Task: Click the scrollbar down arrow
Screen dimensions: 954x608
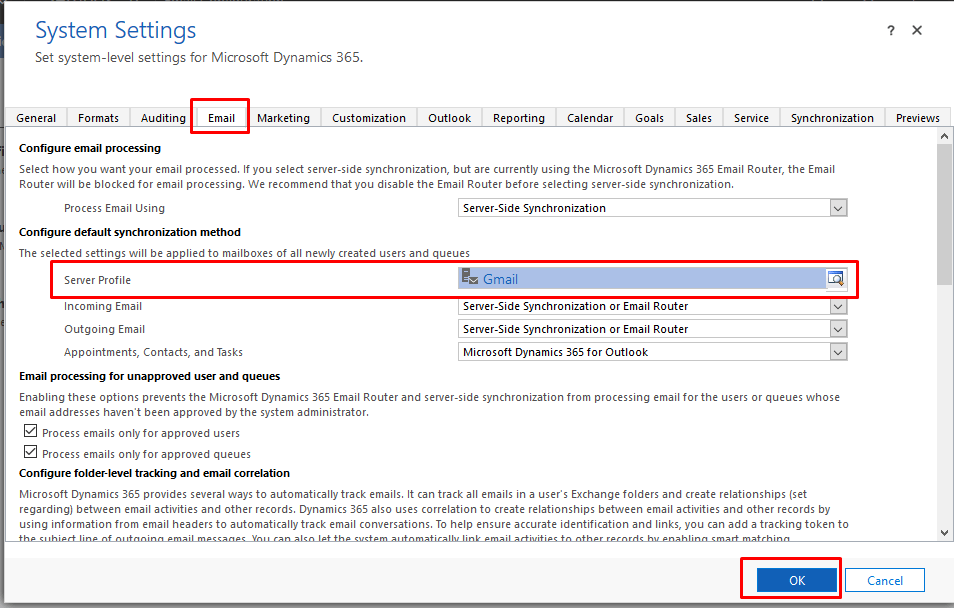Action: (x=945, y=533)
